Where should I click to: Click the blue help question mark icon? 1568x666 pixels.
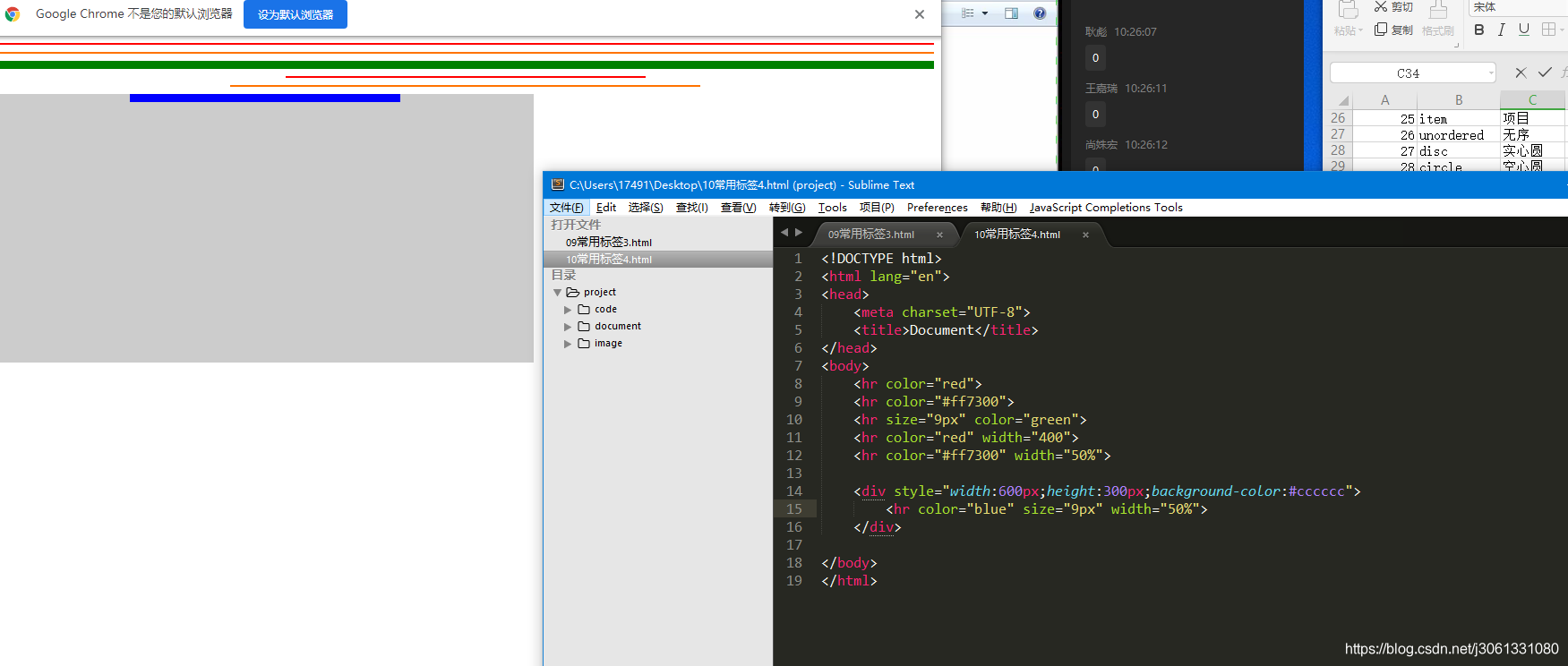[x=1040, y=13]
